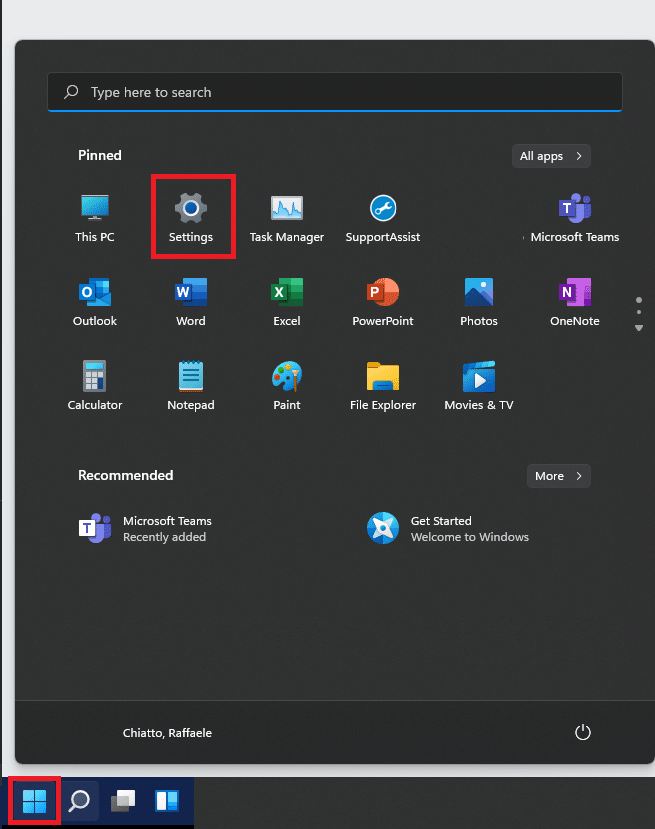Image resolution: width=655 pixels, height=829 pixels.
Task: Launch Paint
Action: 287,386
